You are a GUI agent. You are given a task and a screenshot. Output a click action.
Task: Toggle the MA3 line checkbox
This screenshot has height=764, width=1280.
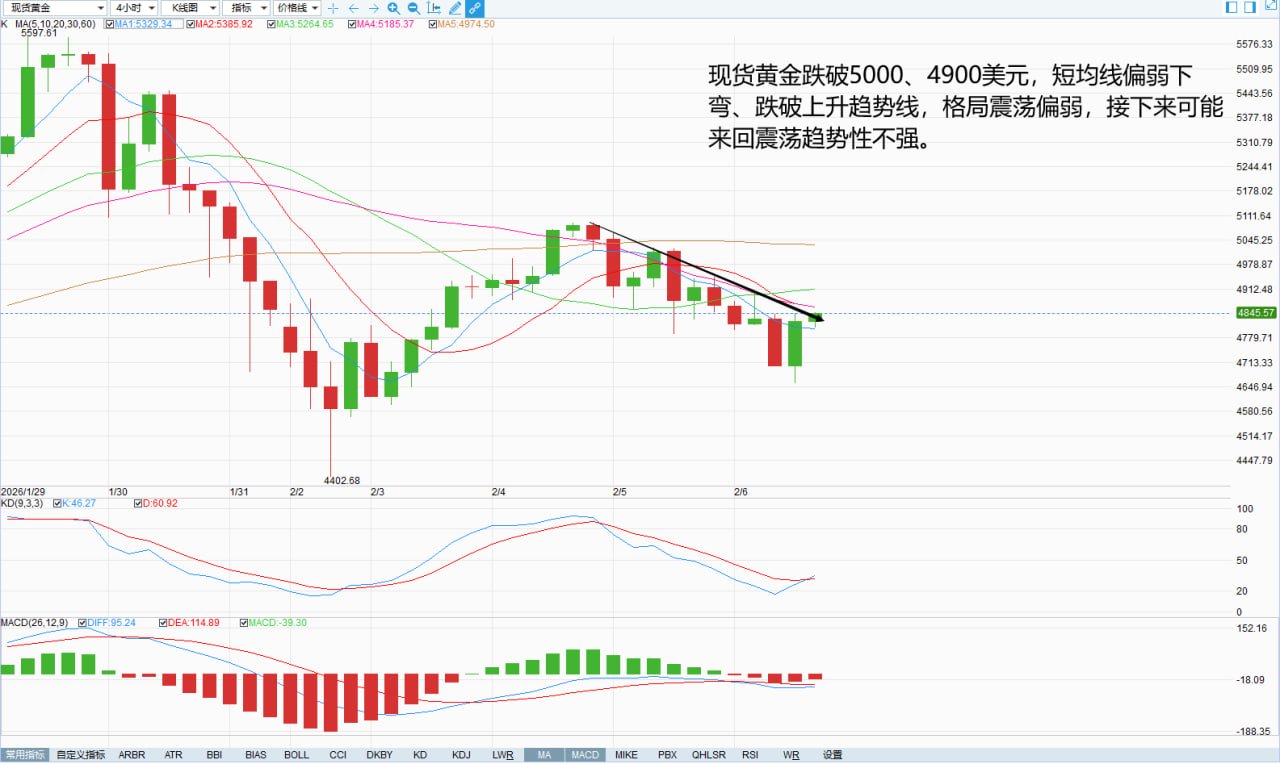click(x=271, y=23)
